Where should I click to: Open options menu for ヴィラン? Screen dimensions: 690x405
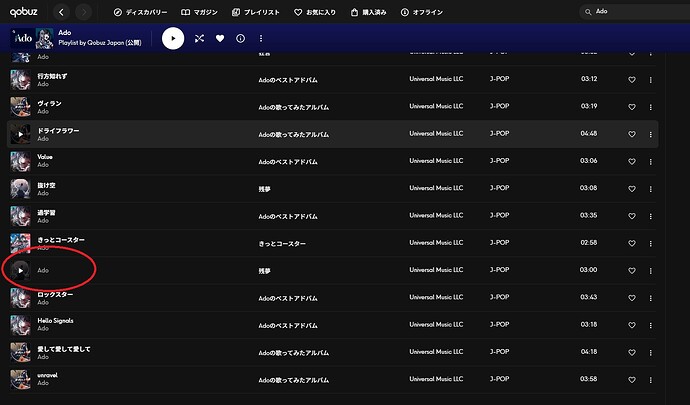click(650, 107)
